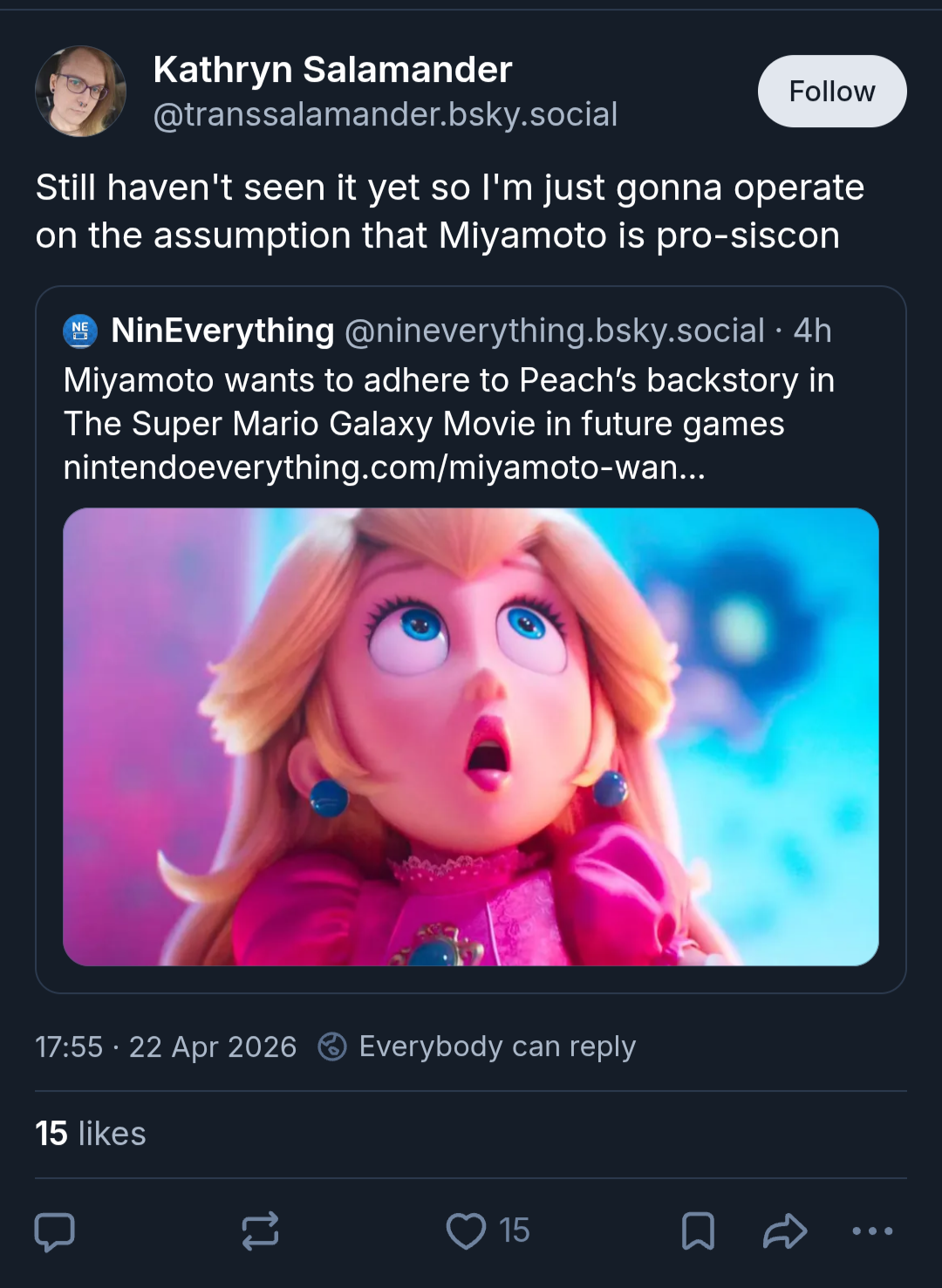942x1288 pixels.
Task: Tap the globe icon next to Everybody can reply
Action: 332,1046
